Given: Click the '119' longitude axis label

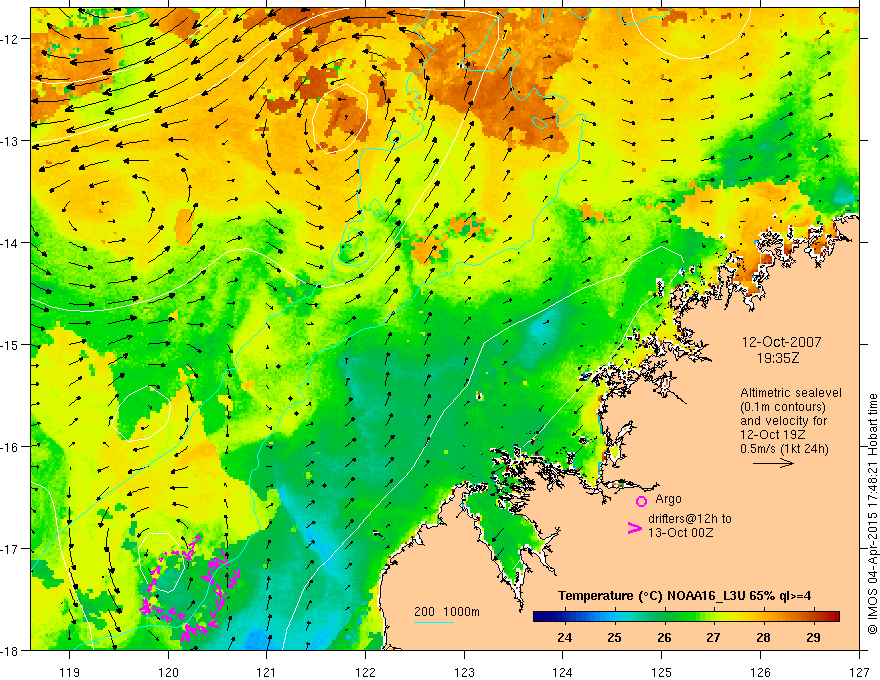Looking at the screenshot, I should (70, 672).
